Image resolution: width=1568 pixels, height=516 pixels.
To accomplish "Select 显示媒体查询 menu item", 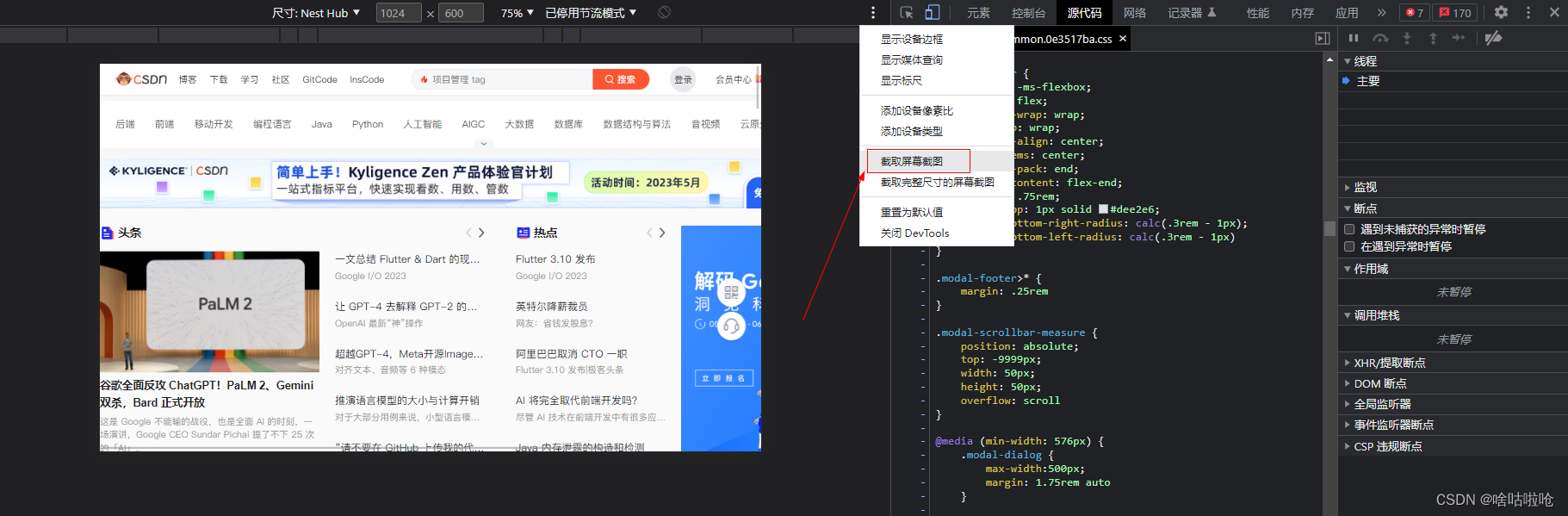I will 937,59.
